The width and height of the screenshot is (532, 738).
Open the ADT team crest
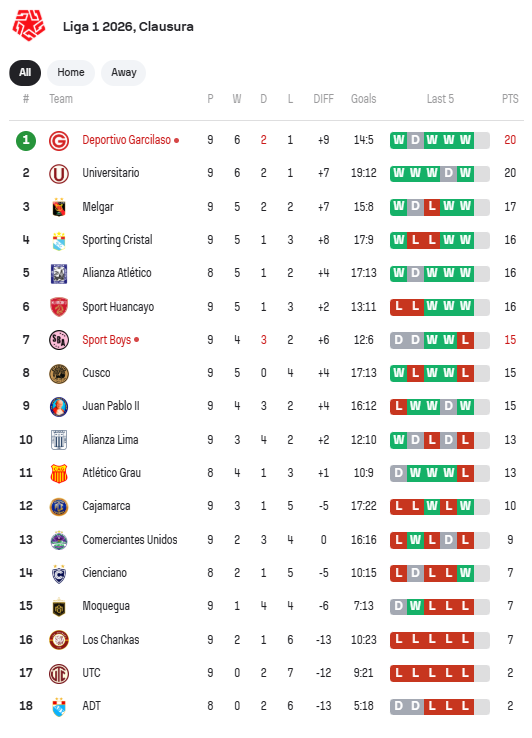(x=59, y=706)
